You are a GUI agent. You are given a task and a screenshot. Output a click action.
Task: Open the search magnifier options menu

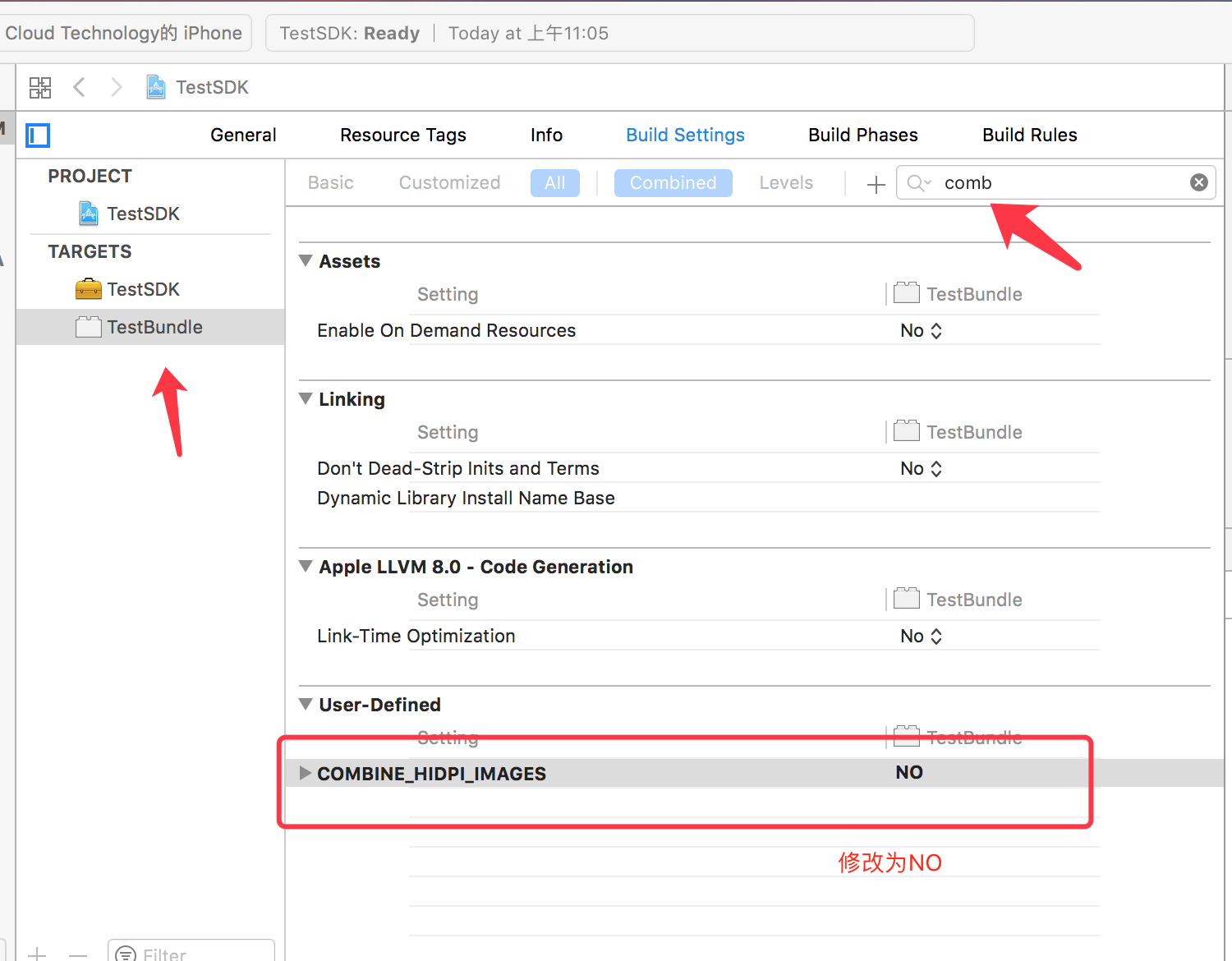tap(919, 183)
